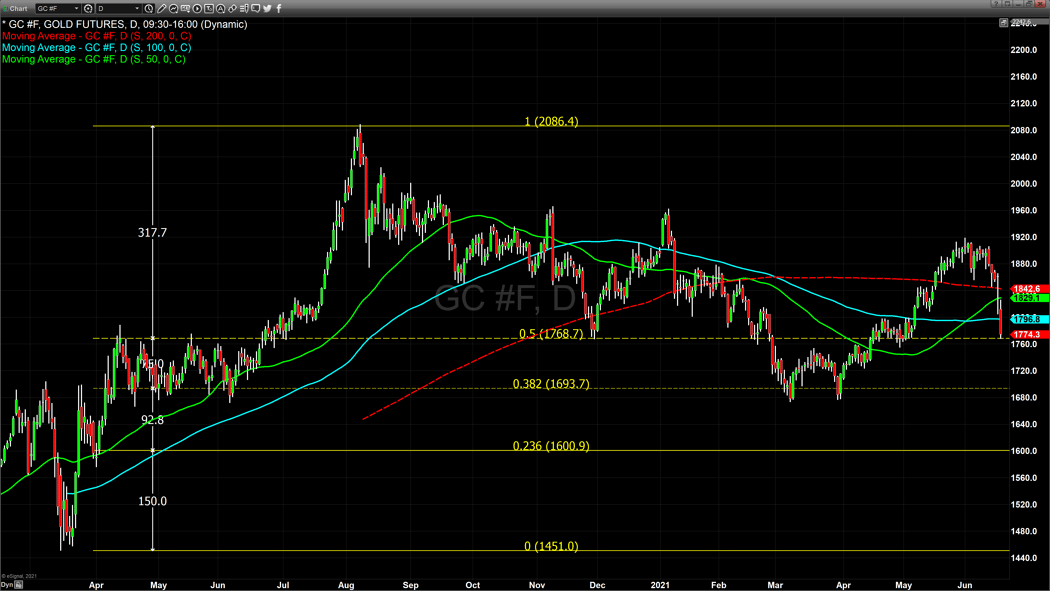This screenshot has width=1050, height=591.
Task: Open the chart type dropdown icon
Action: pyautogui.click(x=185, y=9)
